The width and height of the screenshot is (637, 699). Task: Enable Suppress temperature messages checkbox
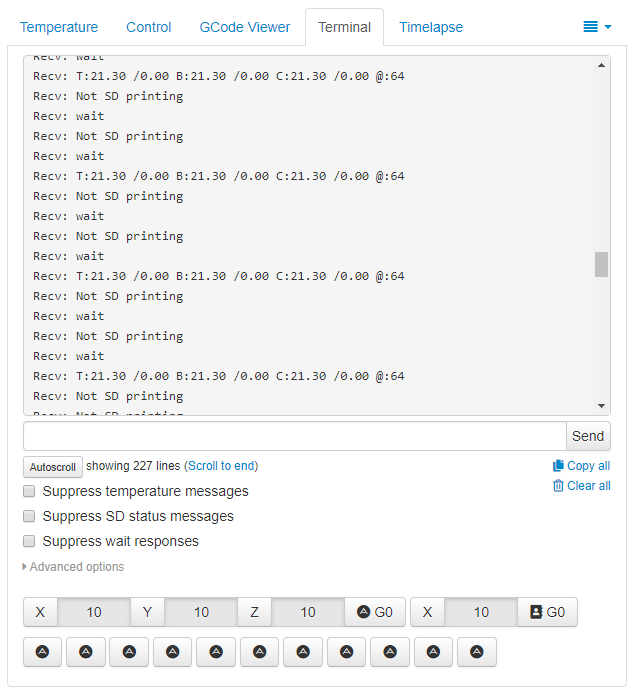[29, 491]
